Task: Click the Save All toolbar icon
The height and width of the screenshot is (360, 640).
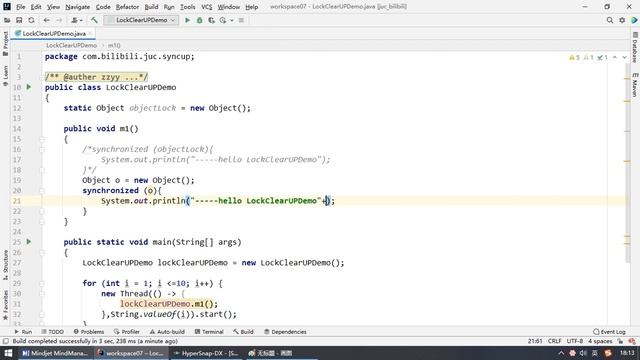Action: click(19, 20)
